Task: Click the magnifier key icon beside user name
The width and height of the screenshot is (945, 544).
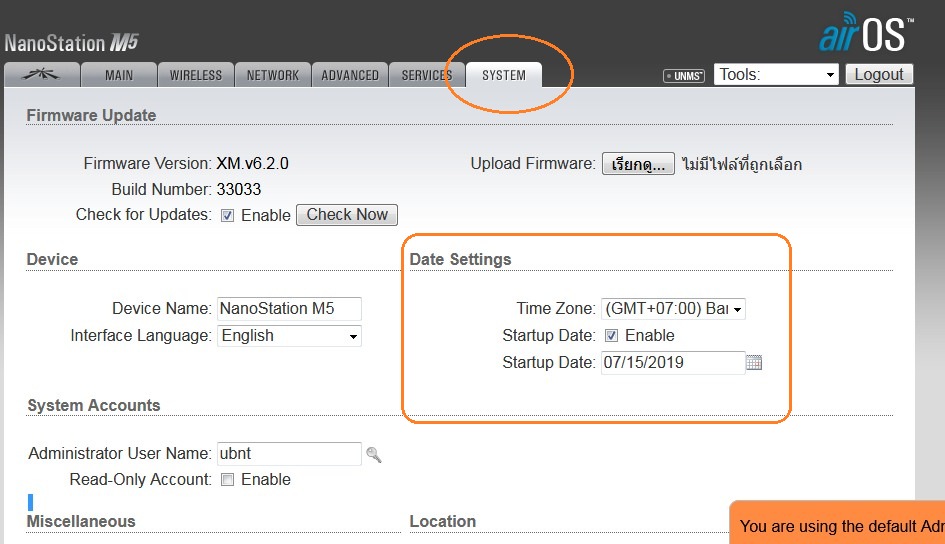Action: (374, 455)
